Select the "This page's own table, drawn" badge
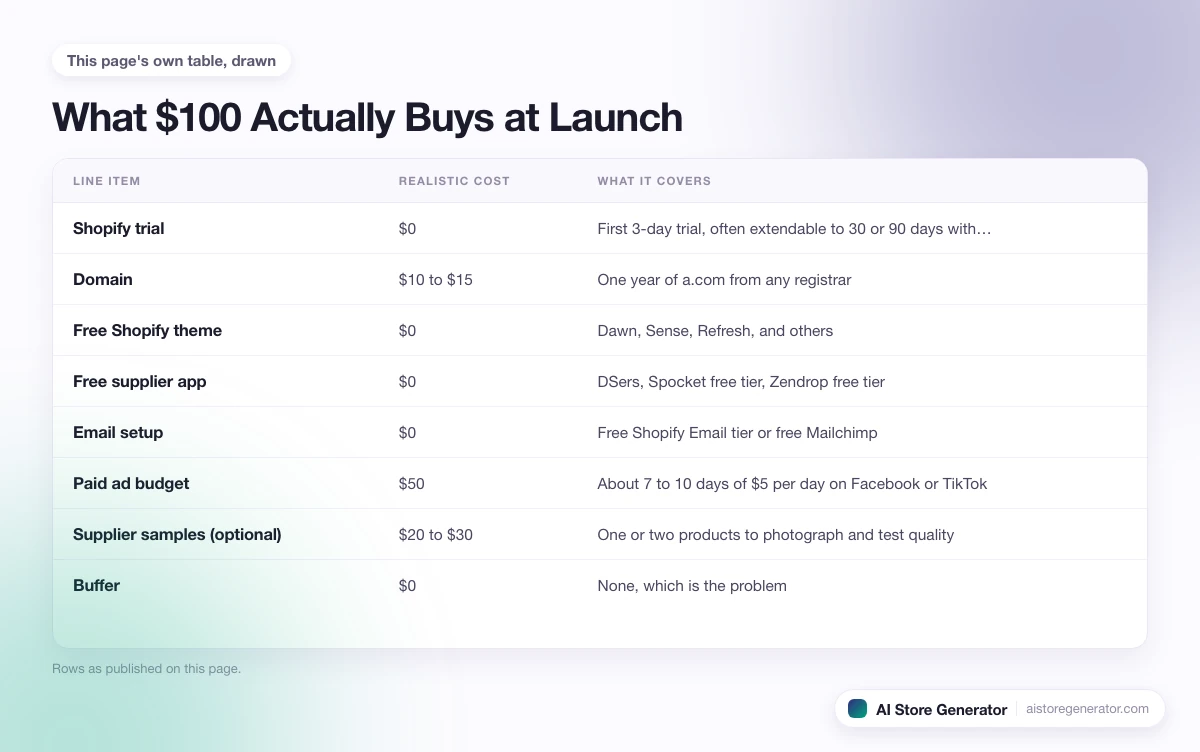 [x=171, y=60]
